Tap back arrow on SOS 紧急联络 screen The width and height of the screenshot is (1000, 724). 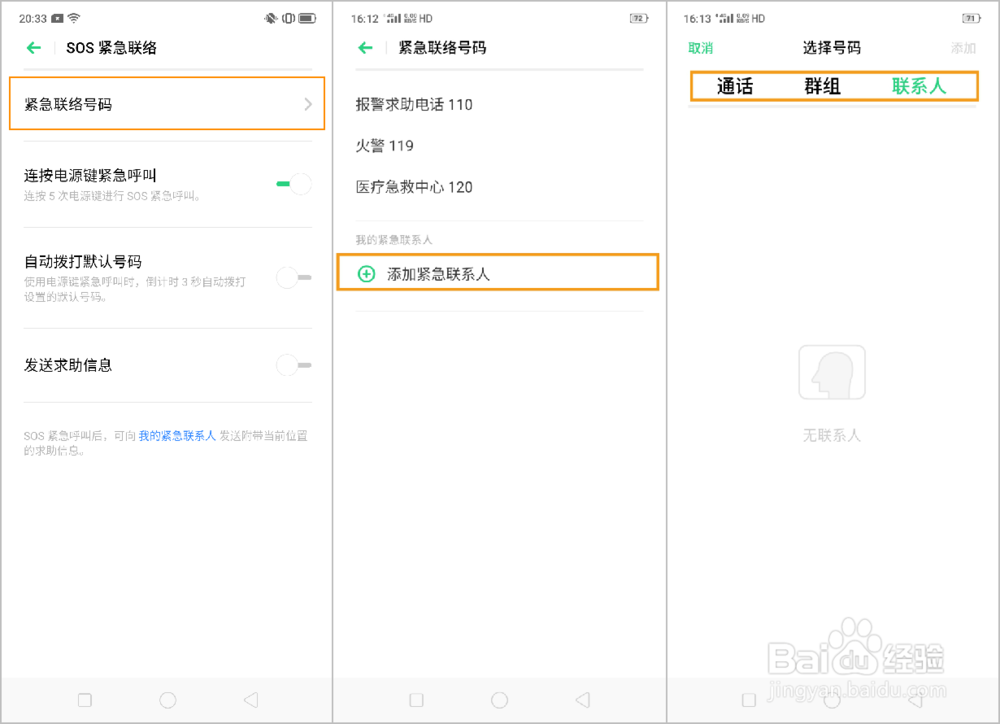click(x=34, y=48)
